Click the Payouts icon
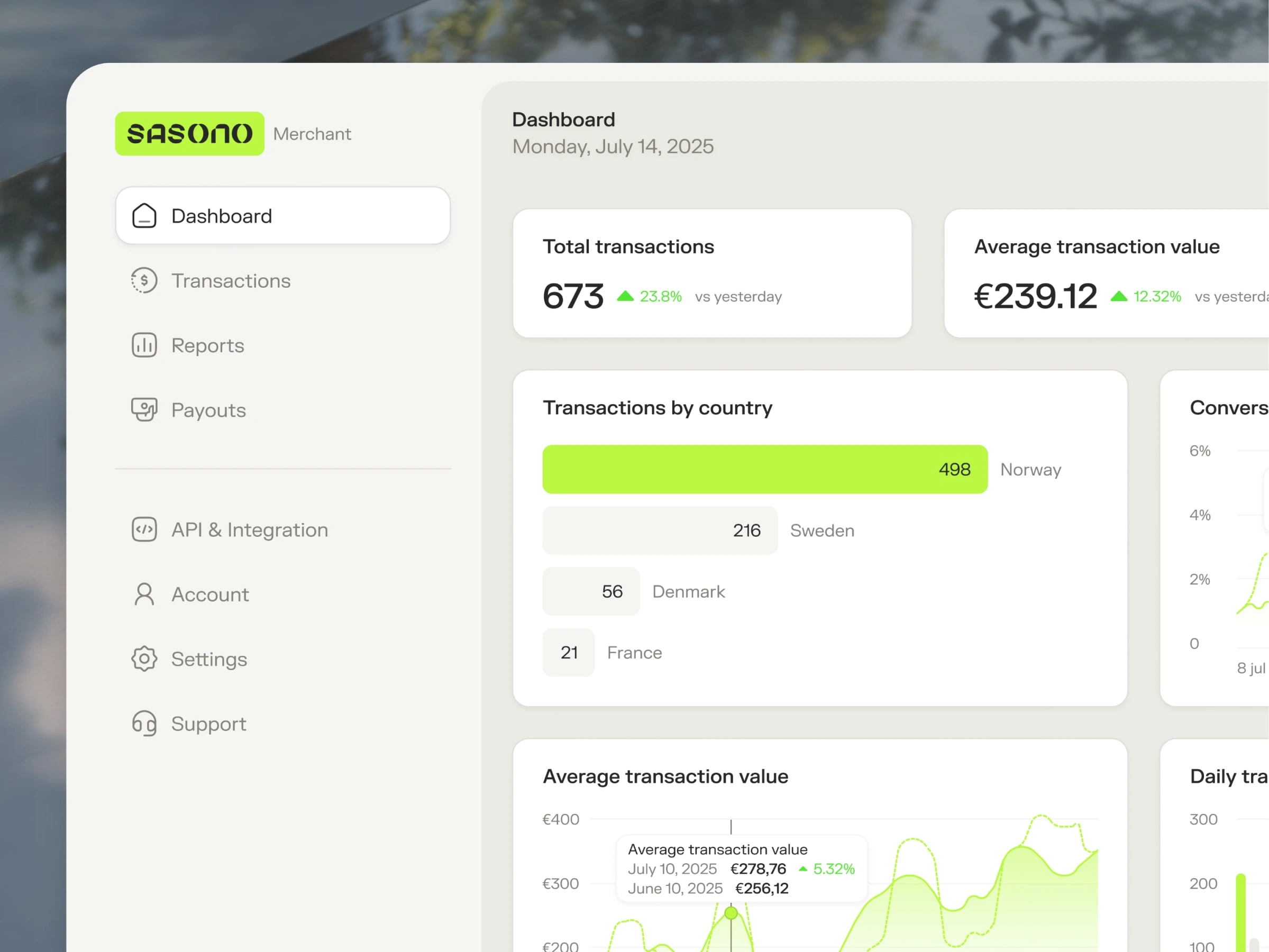Viewport: 1269px width, 952px height. [144, 410]
